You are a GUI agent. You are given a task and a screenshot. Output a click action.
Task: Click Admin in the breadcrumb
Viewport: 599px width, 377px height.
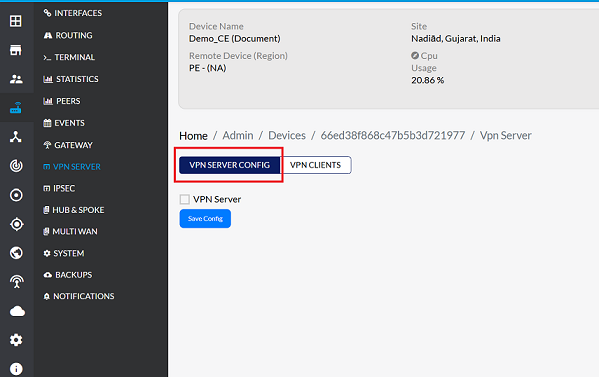click(238, 136)
